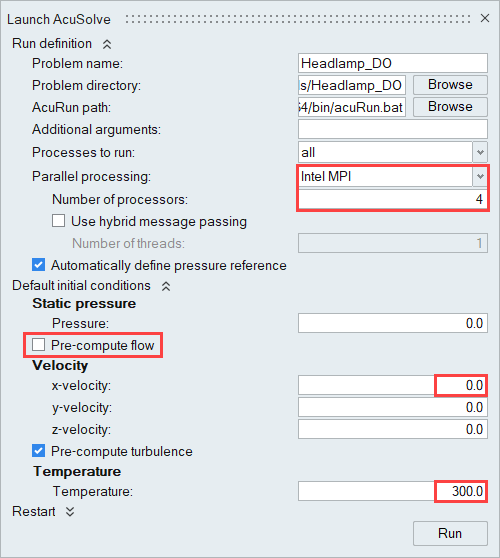Open the Processes to run dropdown
Screen dimensions: 500x558
point(480,152)
